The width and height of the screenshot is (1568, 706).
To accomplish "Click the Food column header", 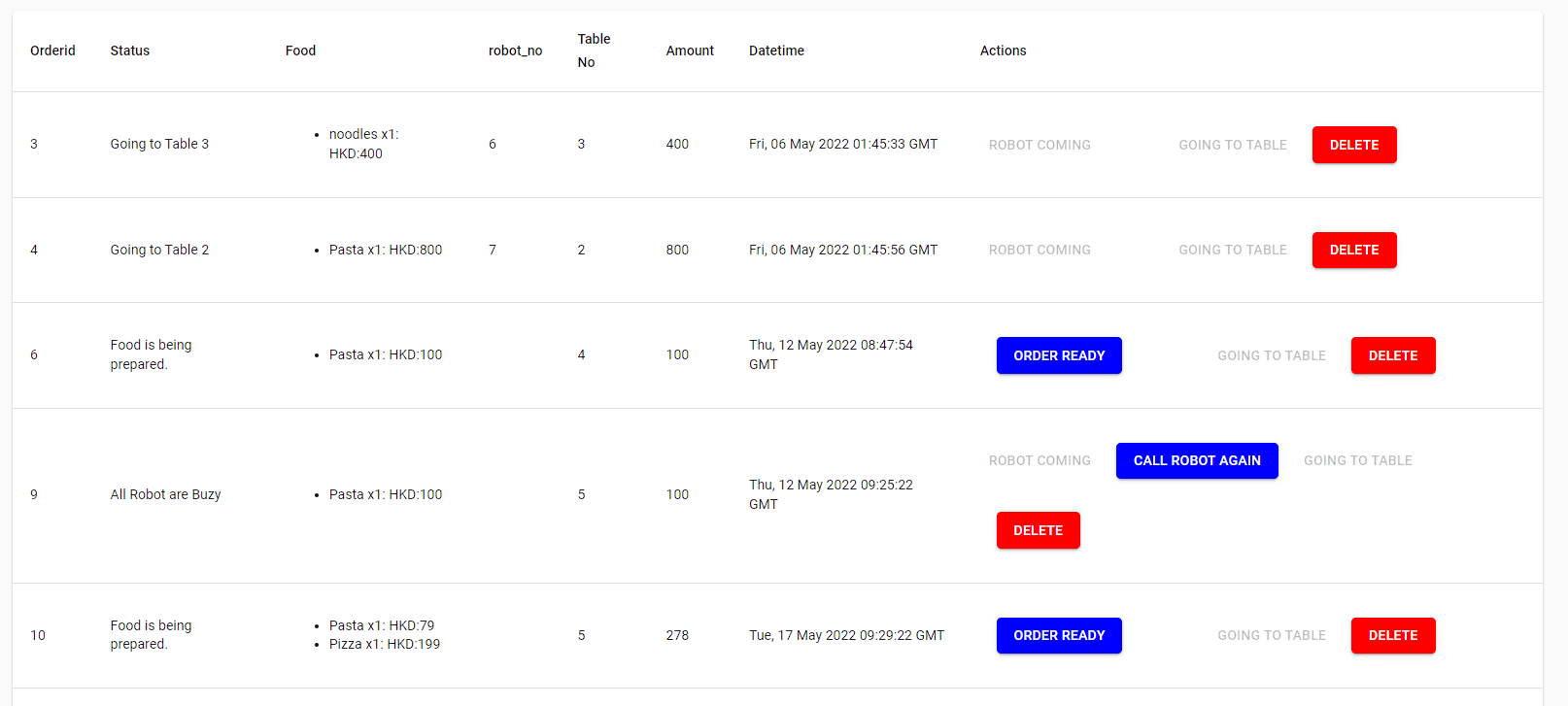I will (x=300, y=50).
